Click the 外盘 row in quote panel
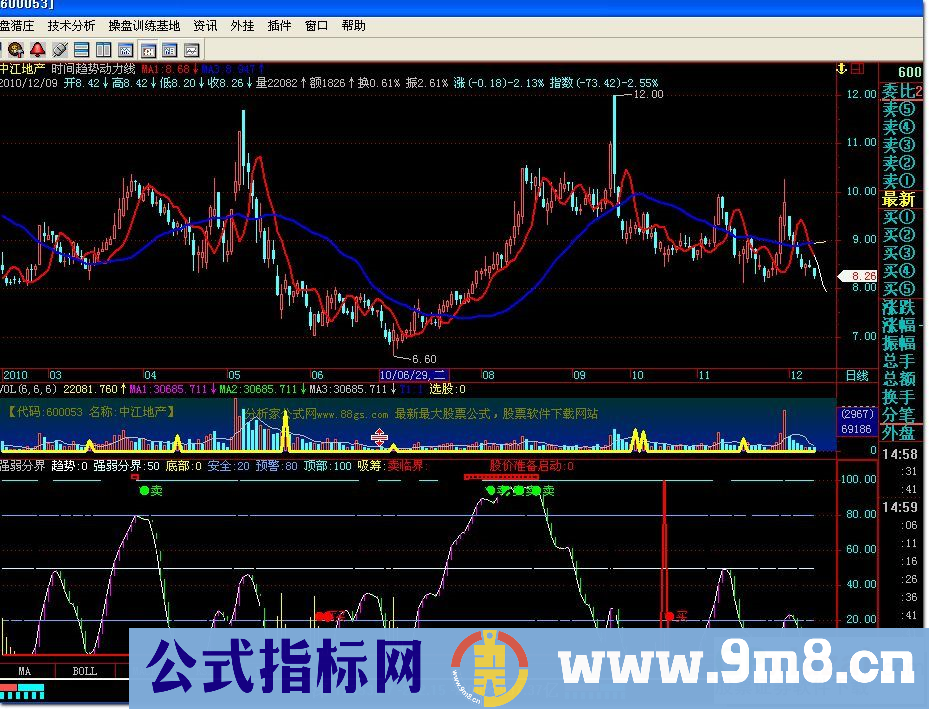The height and width of the screenshot is (709, 929). click(x=899, y=434)
